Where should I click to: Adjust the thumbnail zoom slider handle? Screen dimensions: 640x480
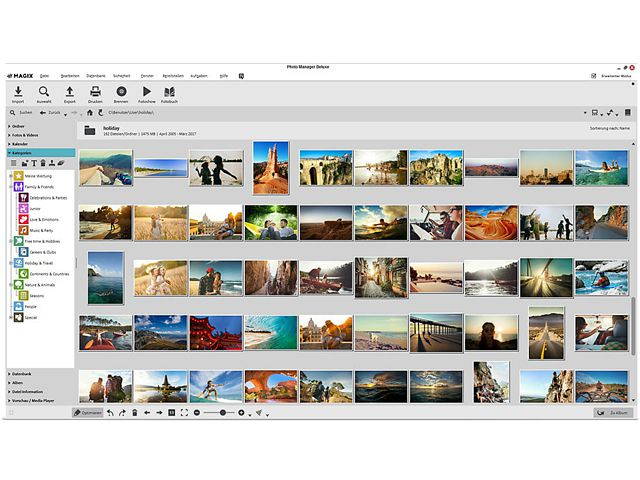(x=222, y=413)
